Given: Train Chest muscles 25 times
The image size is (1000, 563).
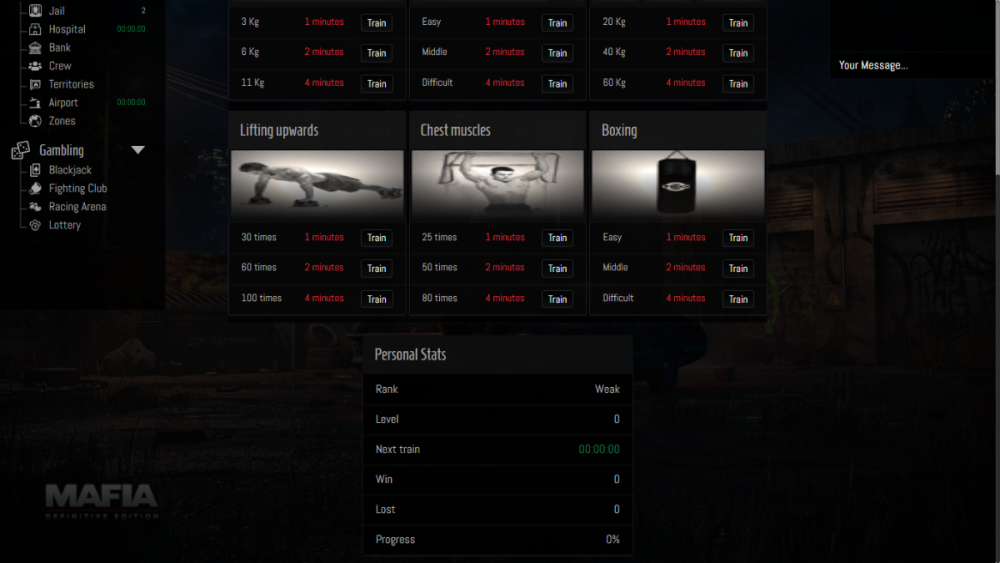Looking at the screenshot, I should click(x=557, y=238).
